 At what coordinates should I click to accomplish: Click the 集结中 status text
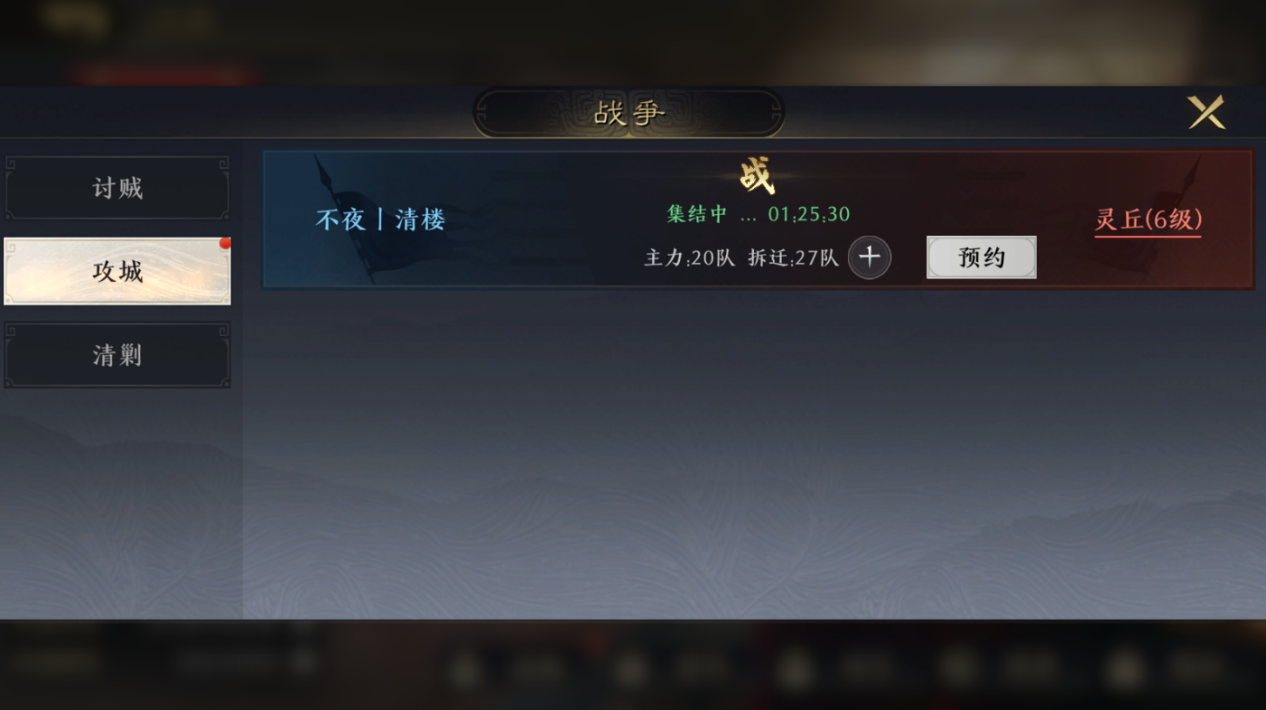point(697,215)
